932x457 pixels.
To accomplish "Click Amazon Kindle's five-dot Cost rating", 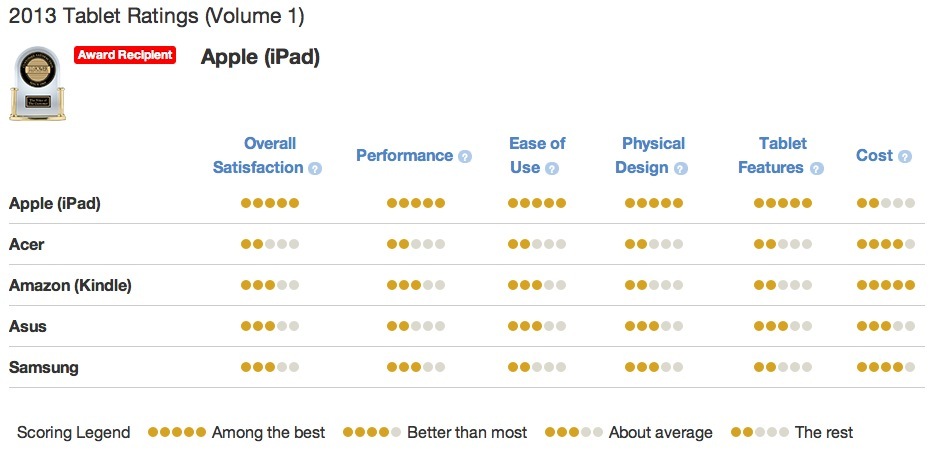I will click(886, 285).
